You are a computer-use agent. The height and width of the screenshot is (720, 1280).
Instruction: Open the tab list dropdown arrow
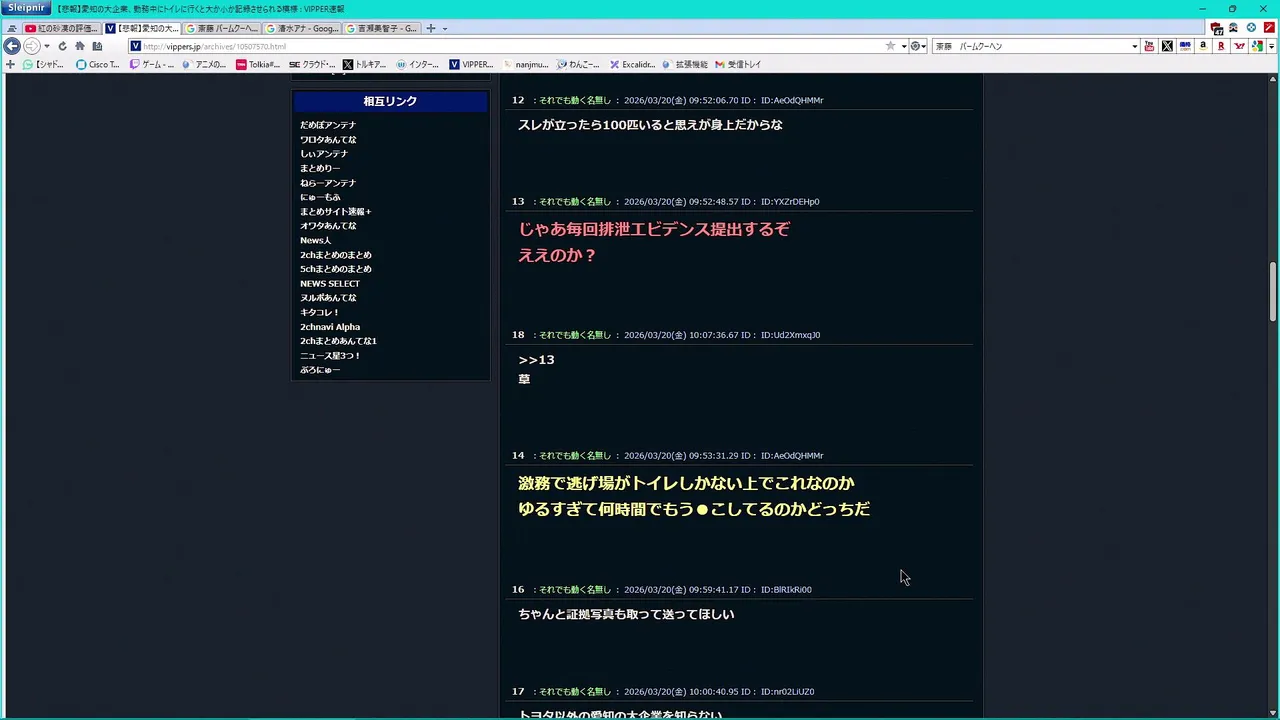coord(445,28)
